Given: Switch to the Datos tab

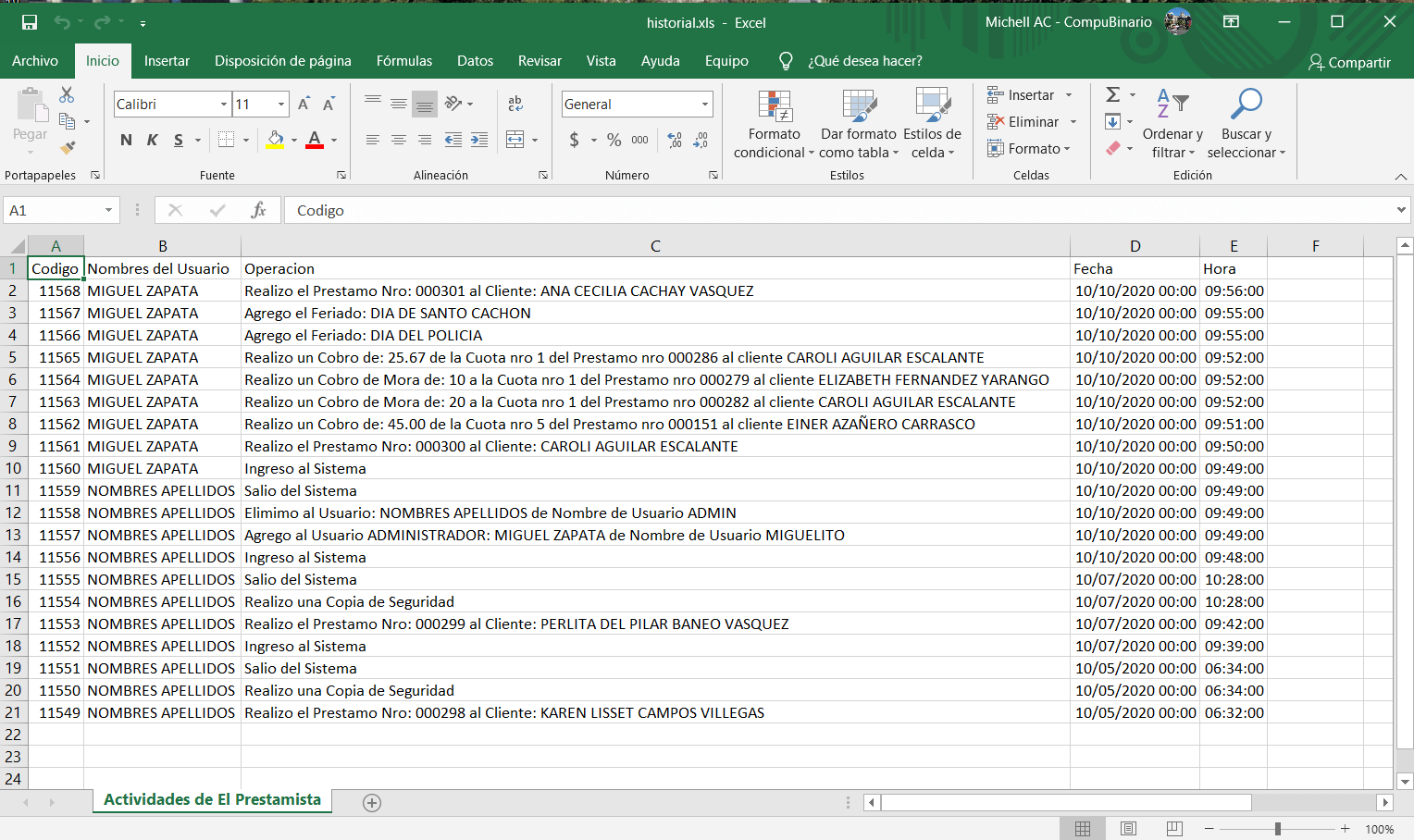Looking at the screenshot, I should click(475, 61).
